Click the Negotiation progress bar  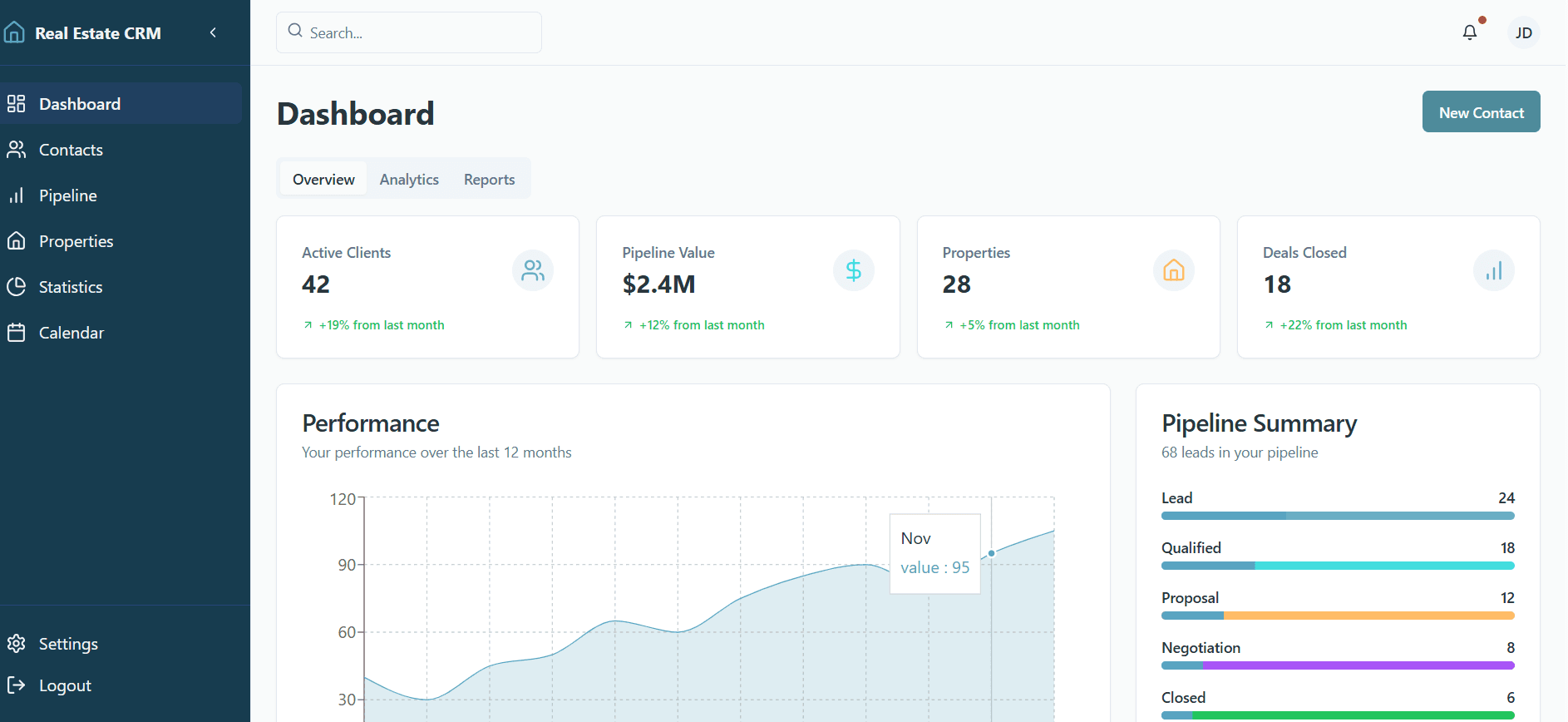1338,665
